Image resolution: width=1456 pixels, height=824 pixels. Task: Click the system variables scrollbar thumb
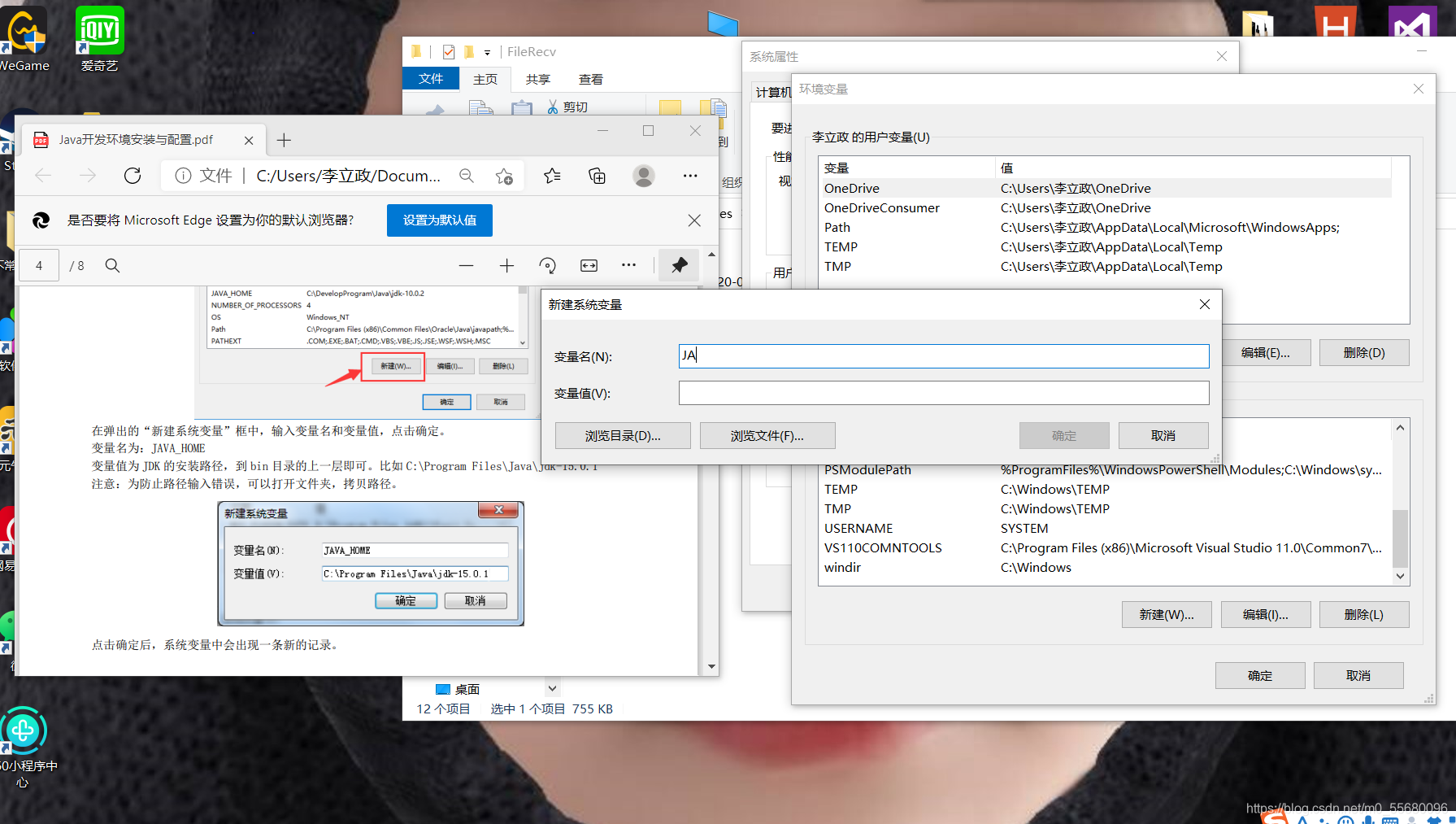point(1400,538)
